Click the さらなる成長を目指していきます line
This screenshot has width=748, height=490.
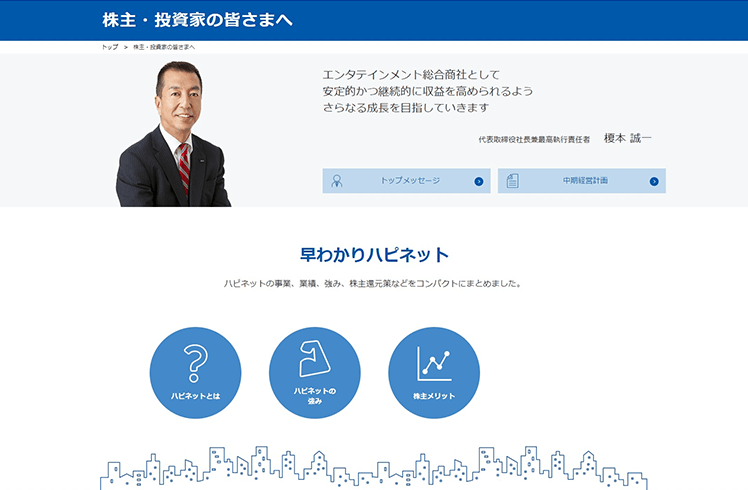pyautogui.click(x=406, y=108)
